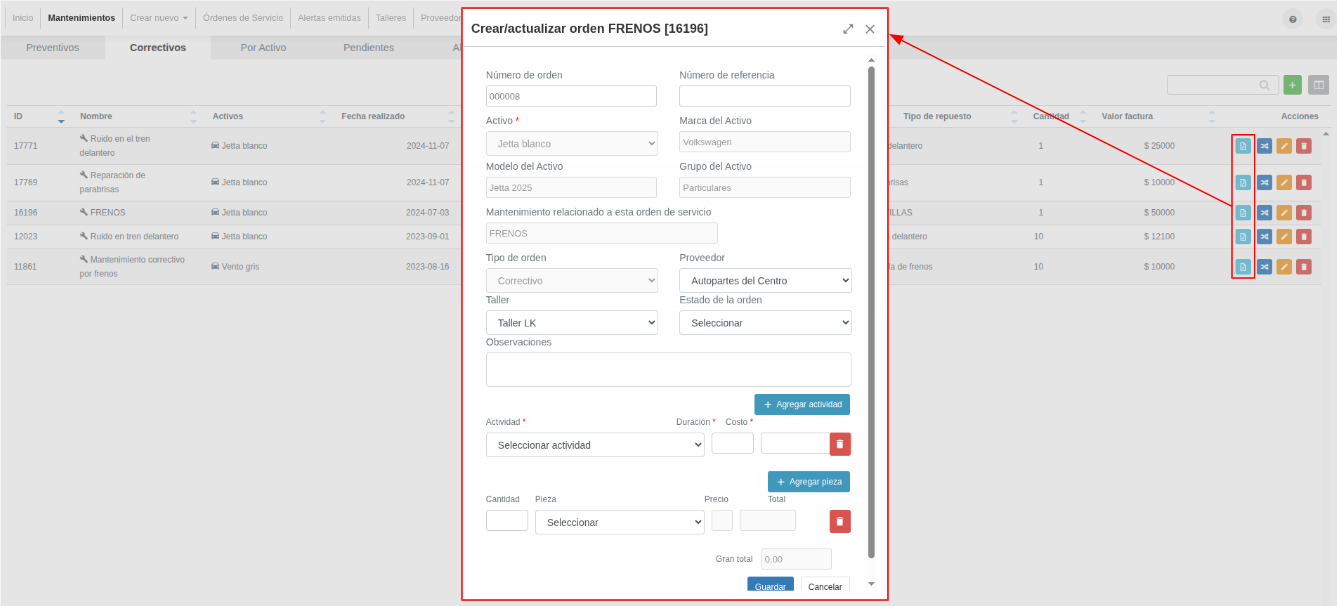Delete the piece row in the dialog

(x=840, y=521)
